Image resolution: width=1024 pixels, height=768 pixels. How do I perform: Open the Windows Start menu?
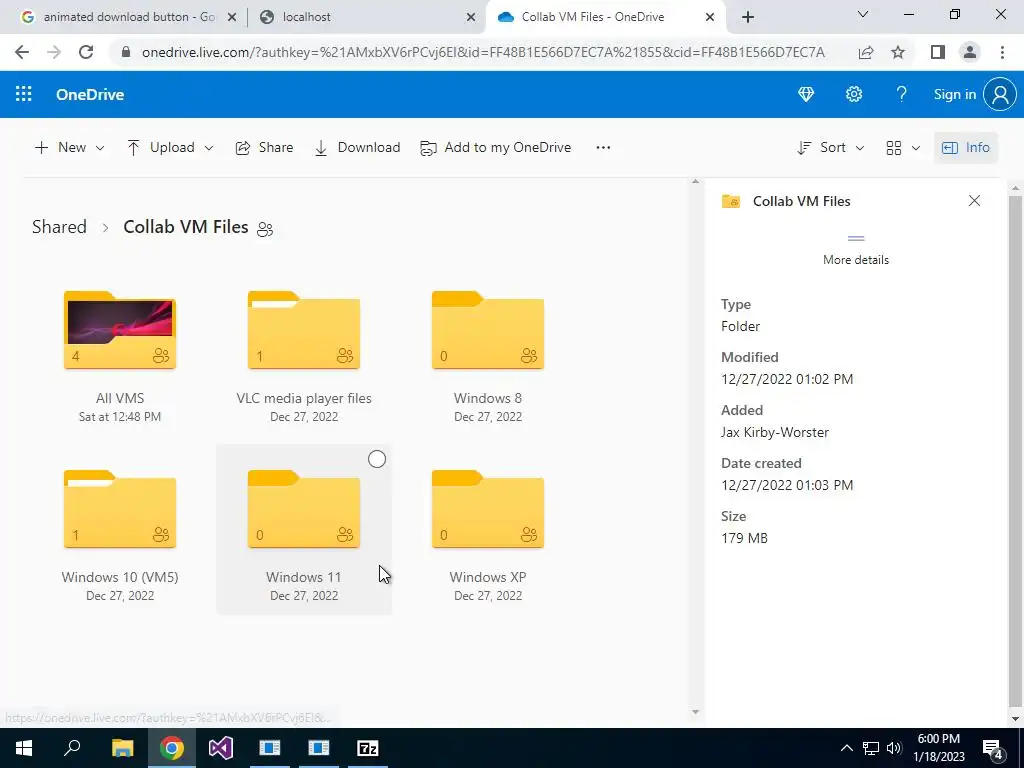click(x=24, y=748)
